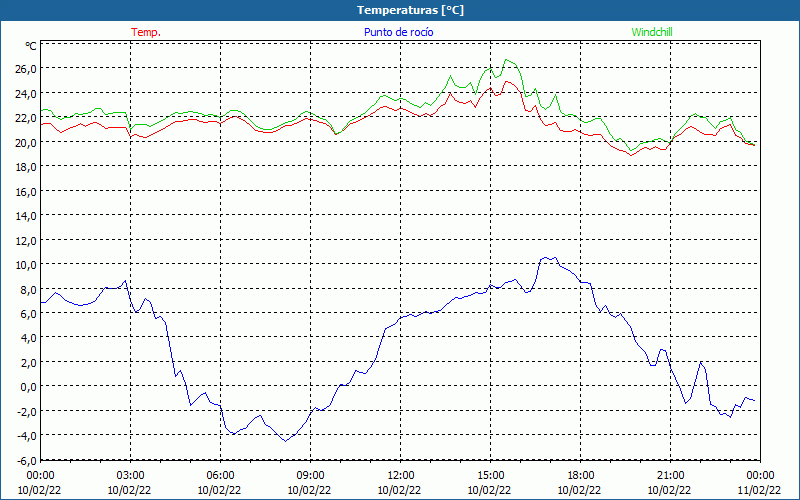Click the '00:00' time label above 11/02/22
Screen dimensions: 800x500
coord(760,476)
